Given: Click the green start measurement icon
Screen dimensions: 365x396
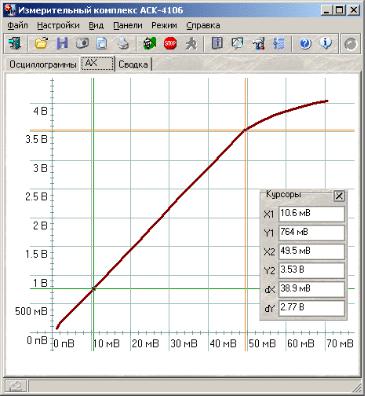Looking at the screenshot, I should click(x=150, y=44).
